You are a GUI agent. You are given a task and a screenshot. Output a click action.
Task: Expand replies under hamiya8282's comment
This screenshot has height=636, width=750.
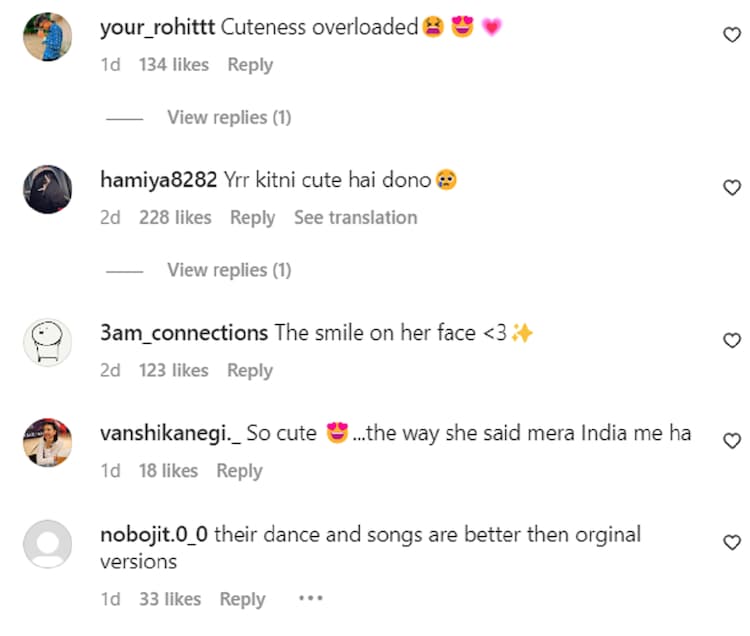tap(228, 270)
